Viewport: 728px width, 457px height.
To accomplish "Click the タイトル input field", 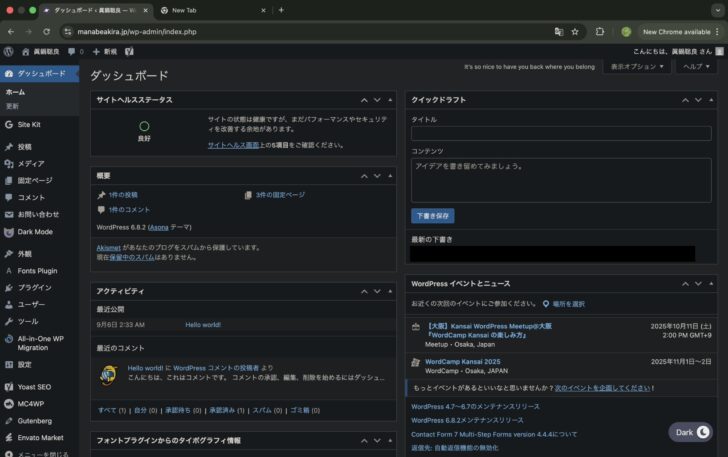I will pyautogui.click(x=561, y=133).
